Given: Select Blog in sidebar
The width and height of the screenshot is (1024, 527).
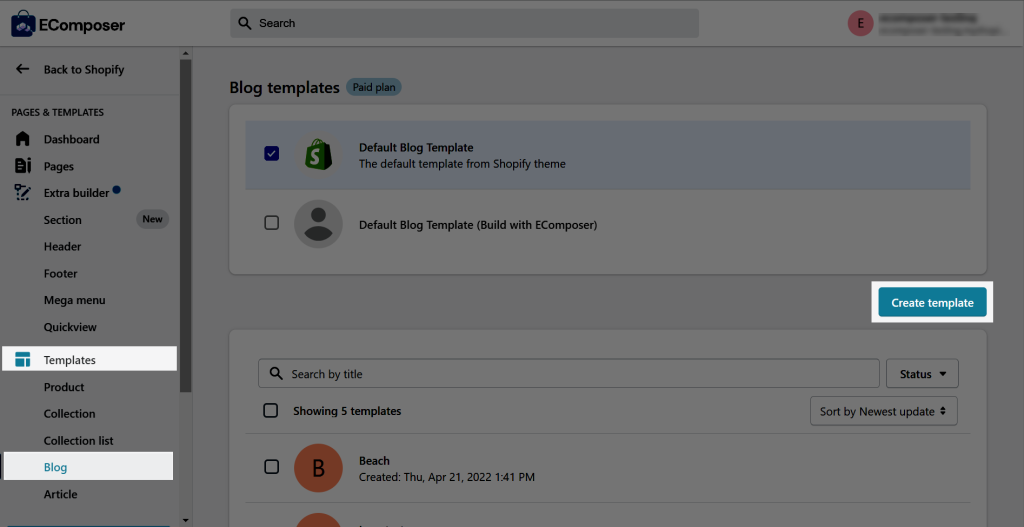Looking at the screenshot, I should coord(88,468).
